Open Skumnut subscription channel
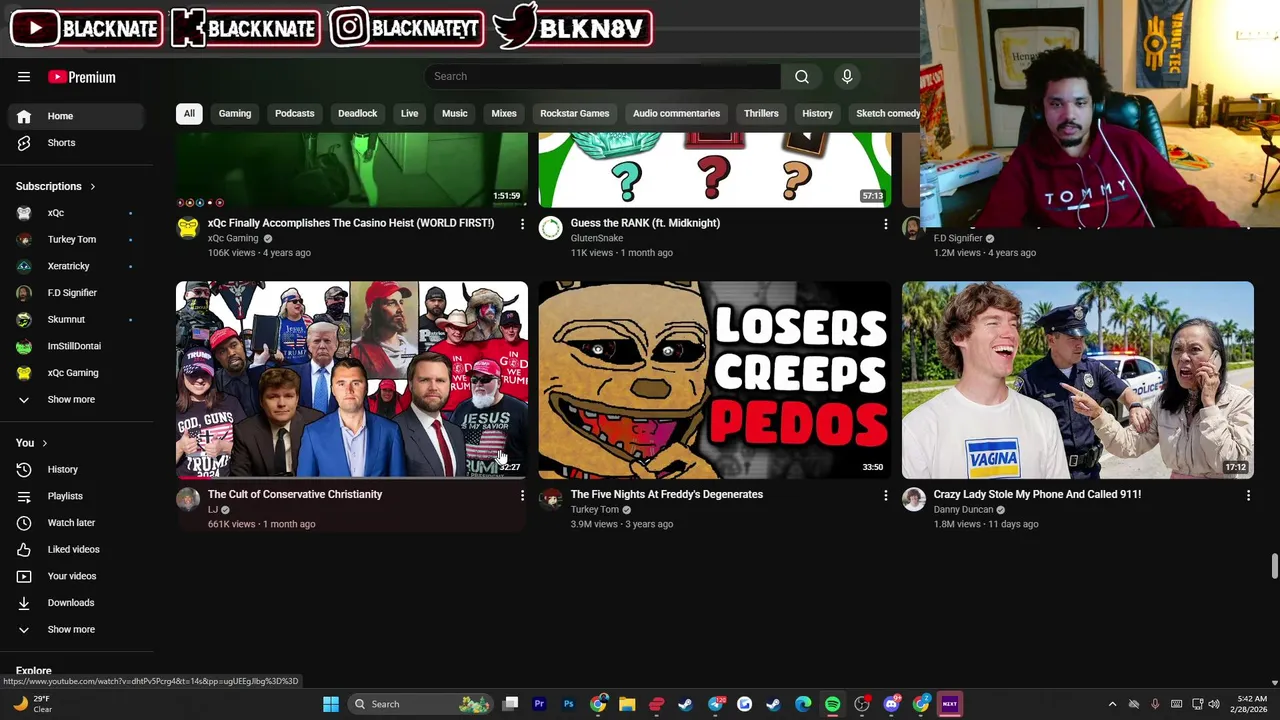 tap(77, 320)
